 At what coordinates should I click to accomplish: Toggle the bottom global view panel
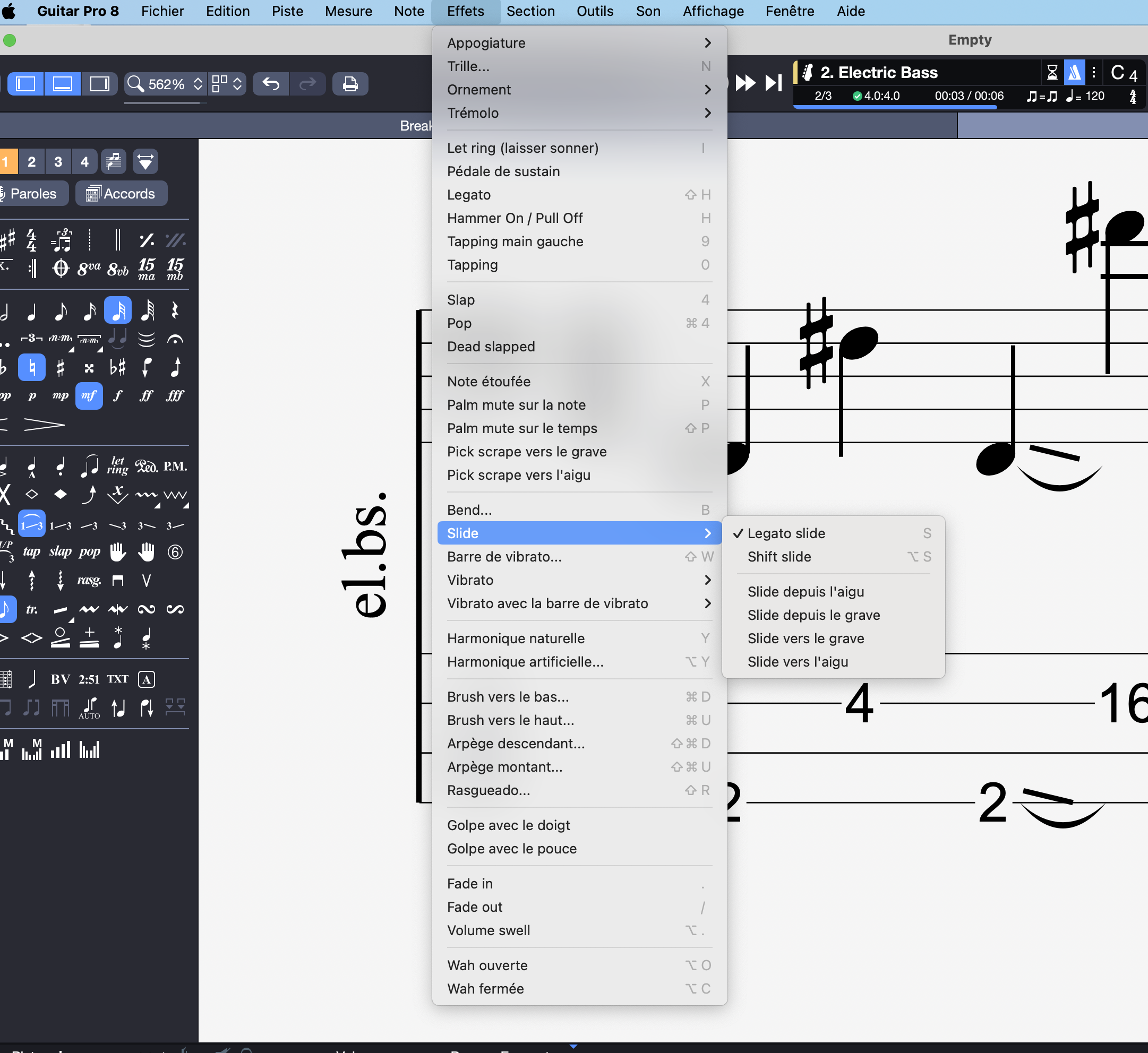[x=62, y=84]
